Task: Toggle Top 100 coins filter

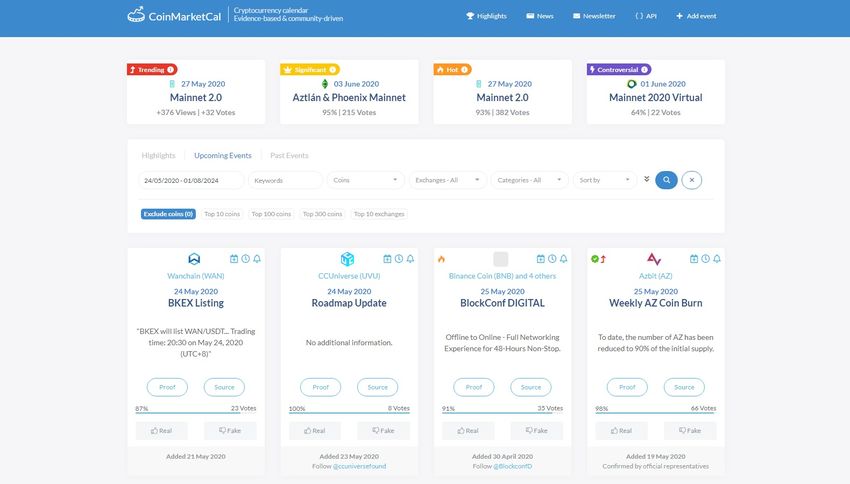Action: pos(271,214)
